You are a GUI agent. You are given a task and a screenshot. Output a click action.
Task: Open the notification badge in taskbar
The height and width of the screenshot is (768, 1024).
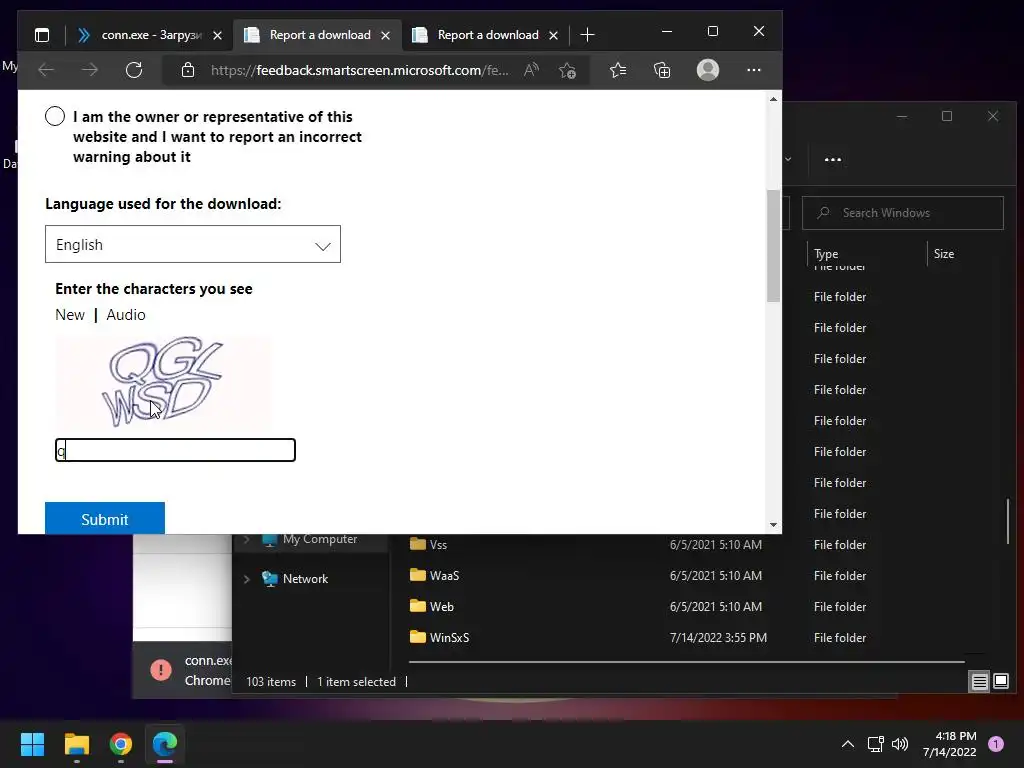pyautogui.click(x=996, y=744)
